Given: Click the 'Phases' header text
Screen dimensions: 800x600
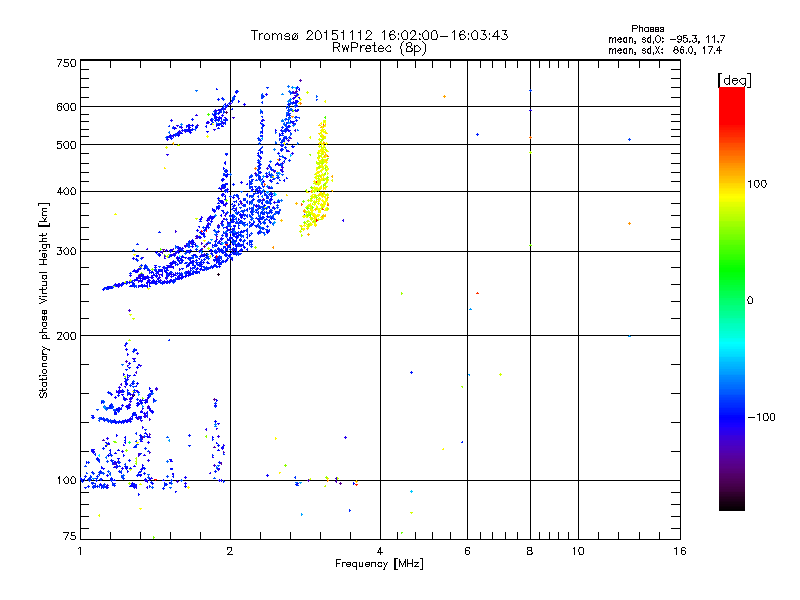Looking at the screenshot, I should click(x=647, y=29).
